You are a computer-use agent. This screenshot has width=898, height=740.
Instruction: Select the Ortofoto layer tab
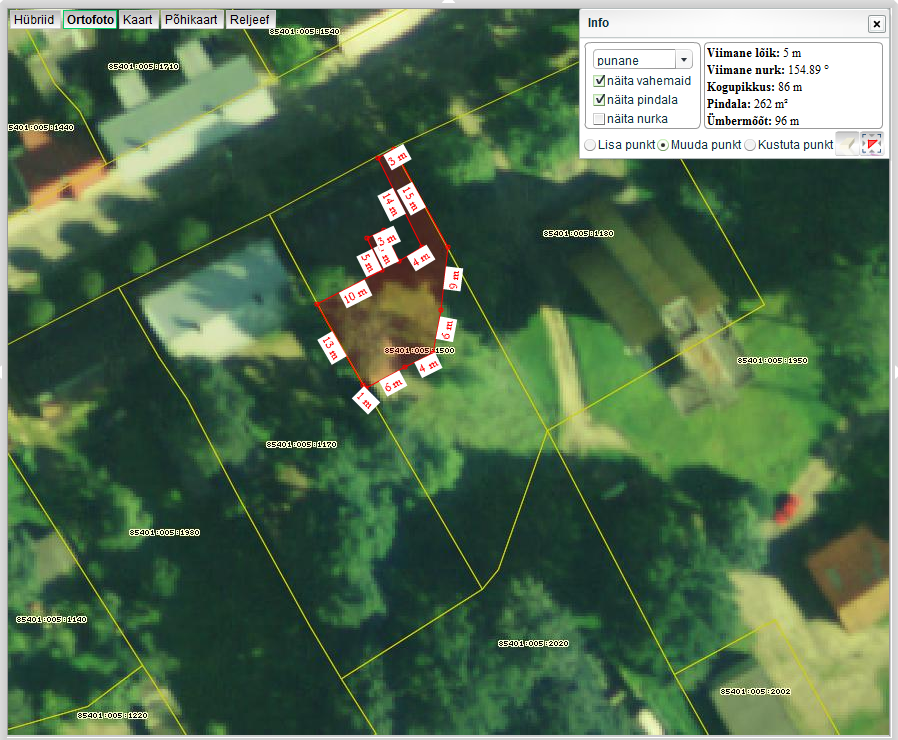pos(90,19)
